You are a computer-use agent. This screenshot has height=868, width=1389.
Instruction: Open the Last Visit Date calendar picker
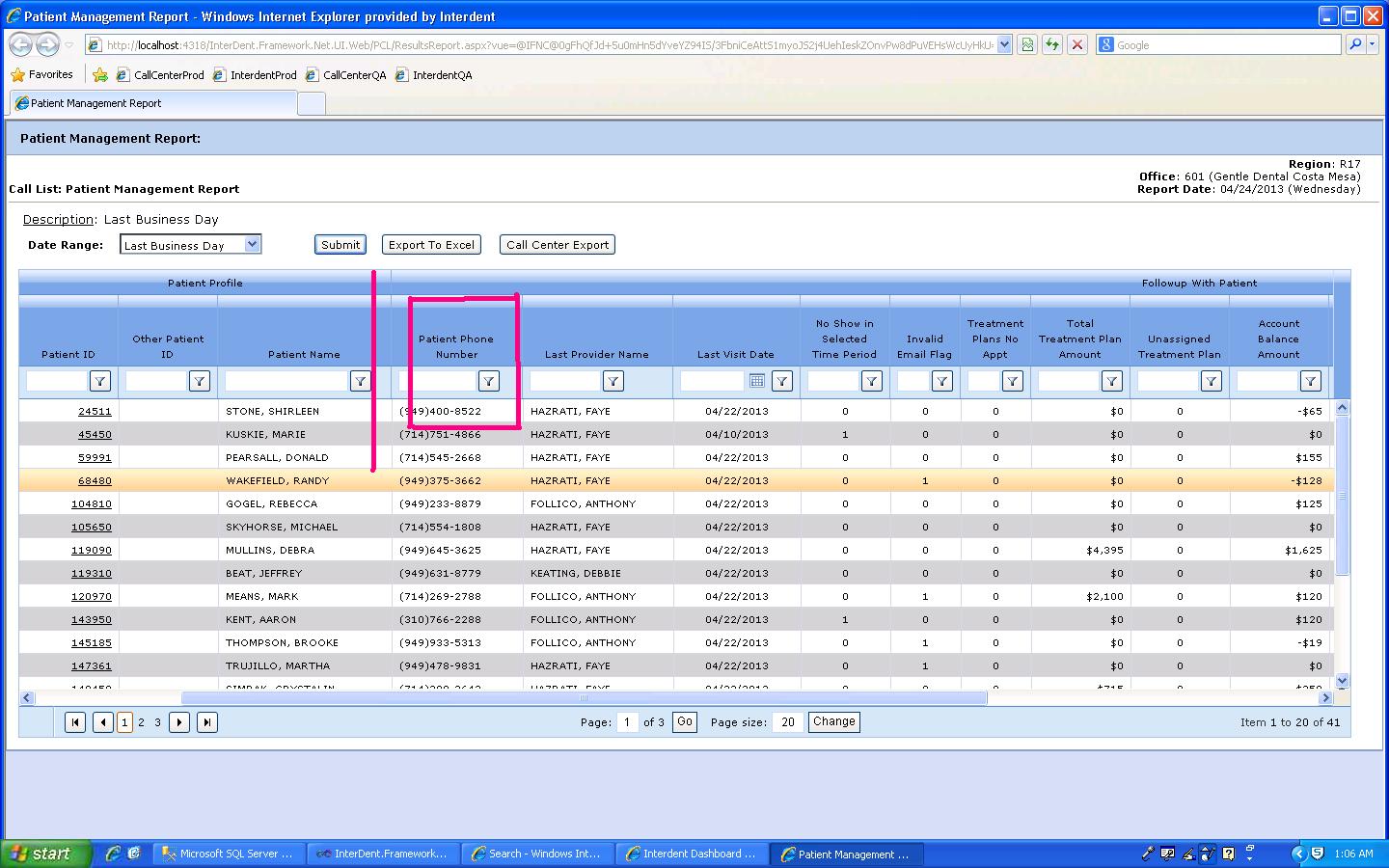757,382
